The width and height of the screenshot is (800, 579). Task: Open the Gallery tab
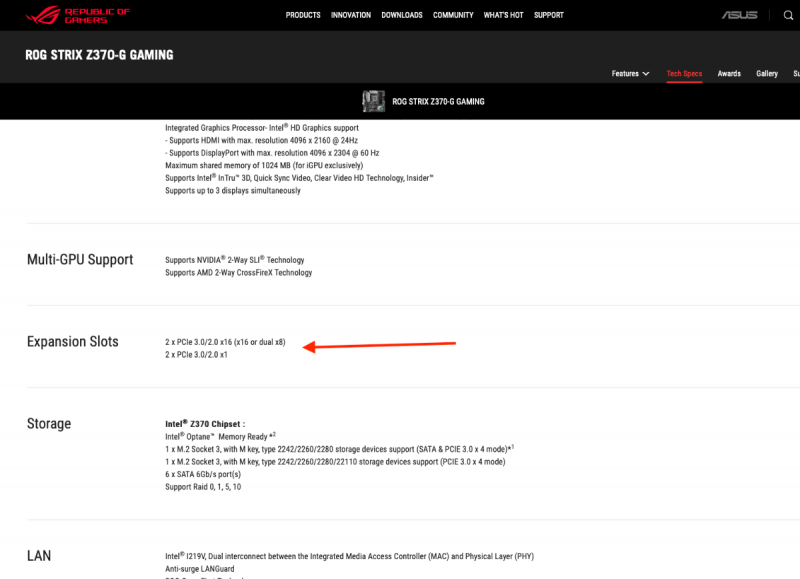click(x=767, y=73)
